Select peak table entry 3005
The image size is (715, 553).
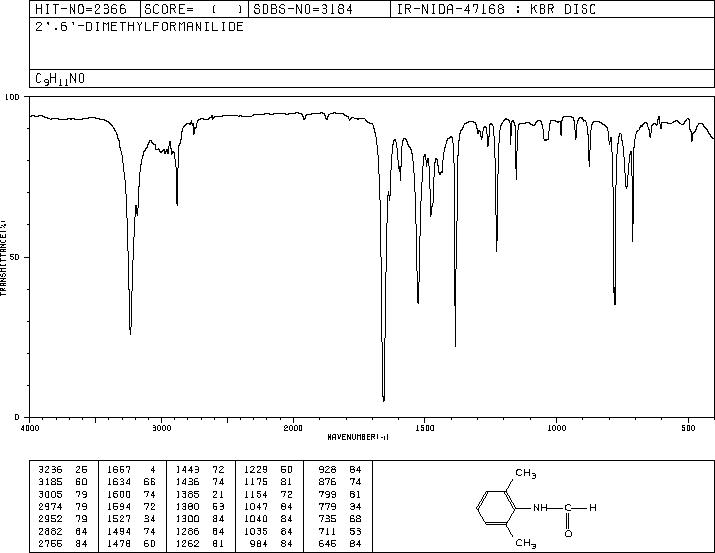62,494
